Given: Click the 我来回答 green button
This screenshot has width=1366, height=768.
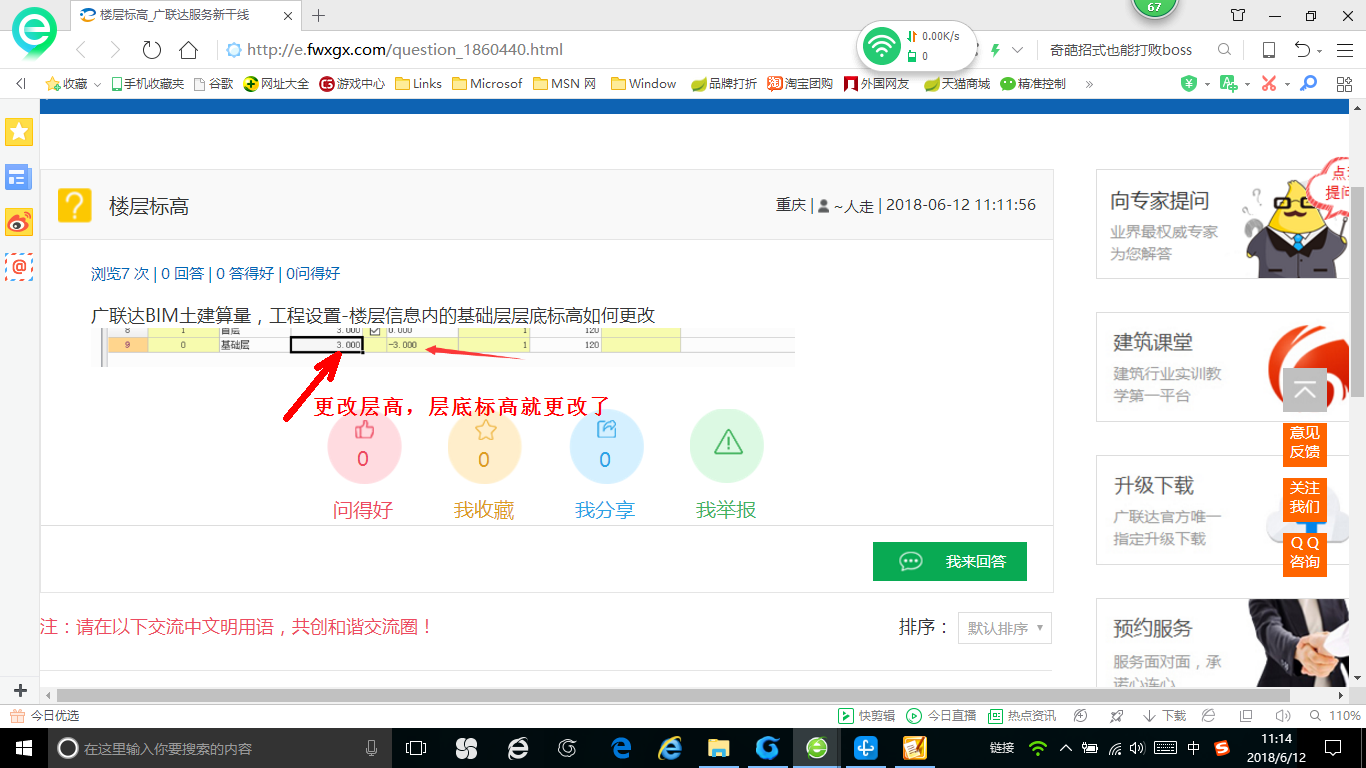Looking at the screenshot, I should [x=950, y=562].
